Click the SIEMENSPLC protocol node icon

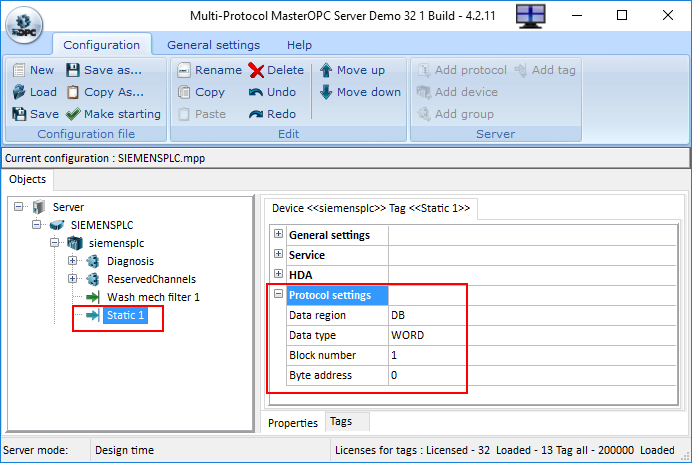57,225
